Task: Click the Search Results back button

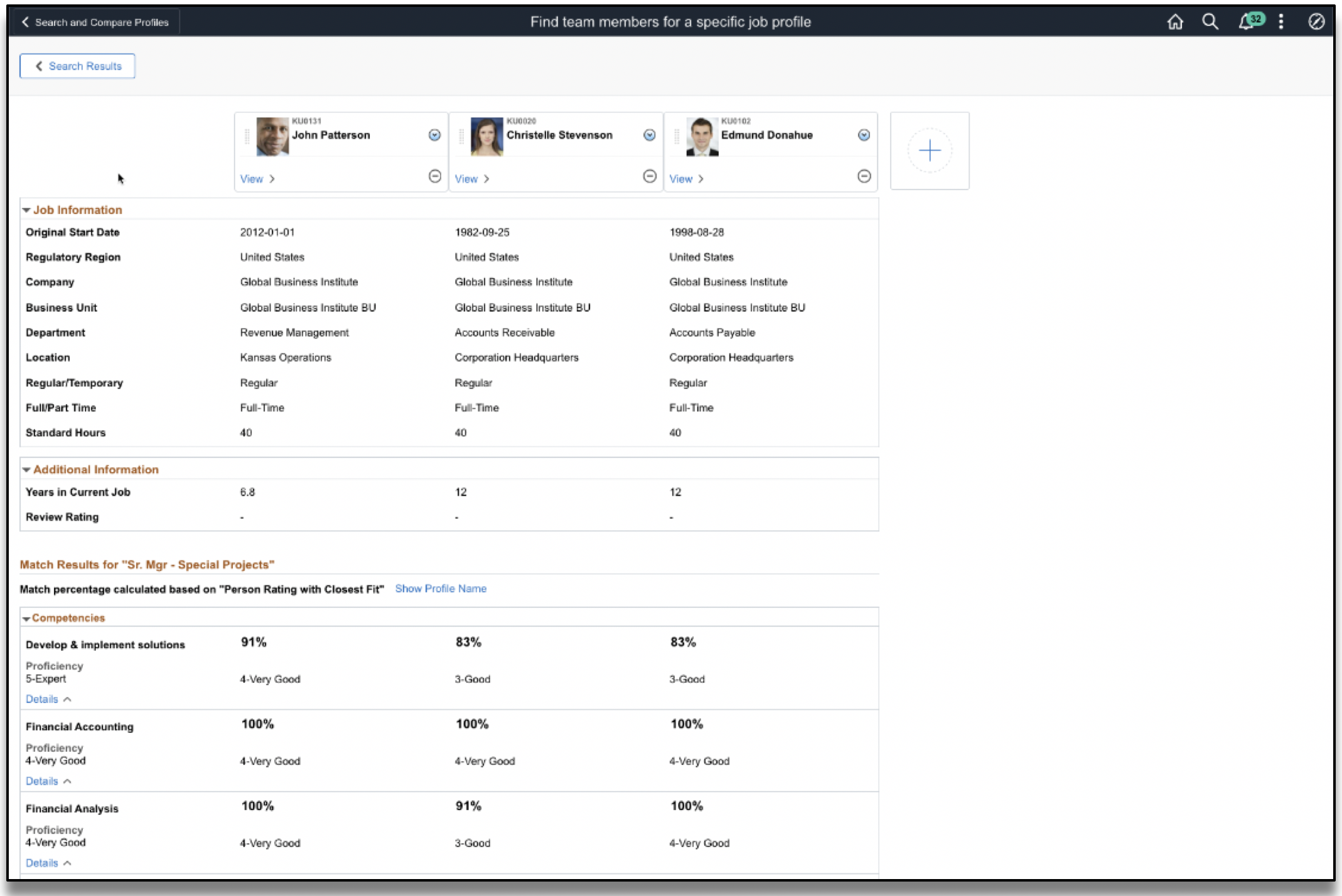Action: 77,66
